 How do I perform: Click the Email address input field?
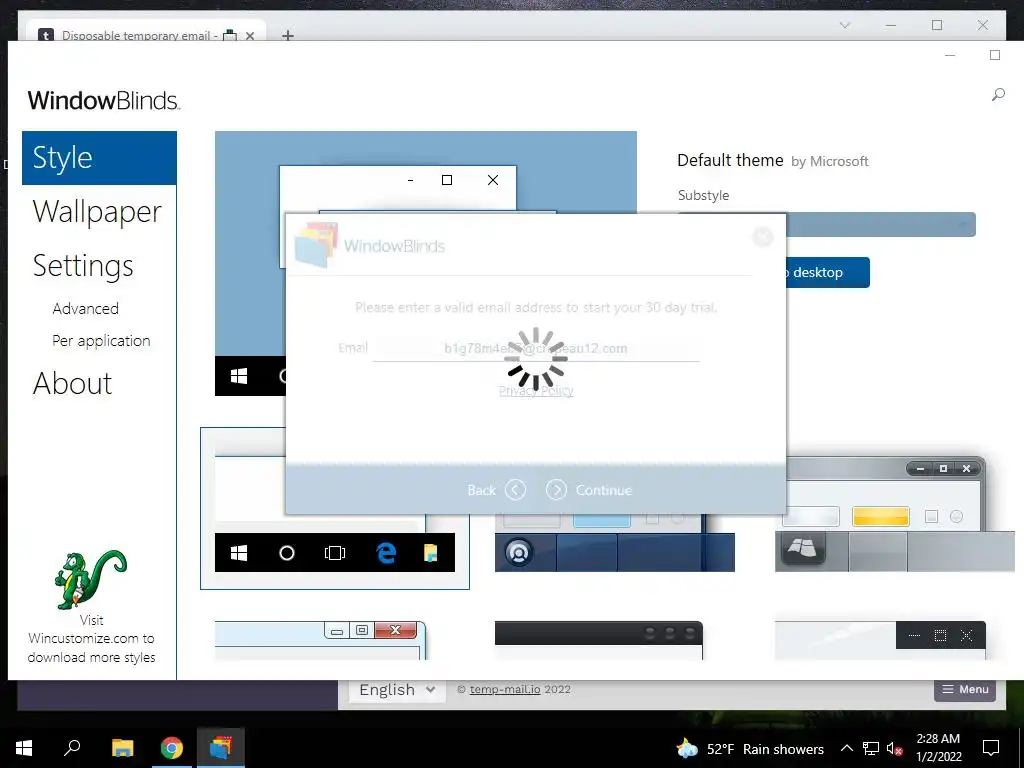tap(536, 348)
